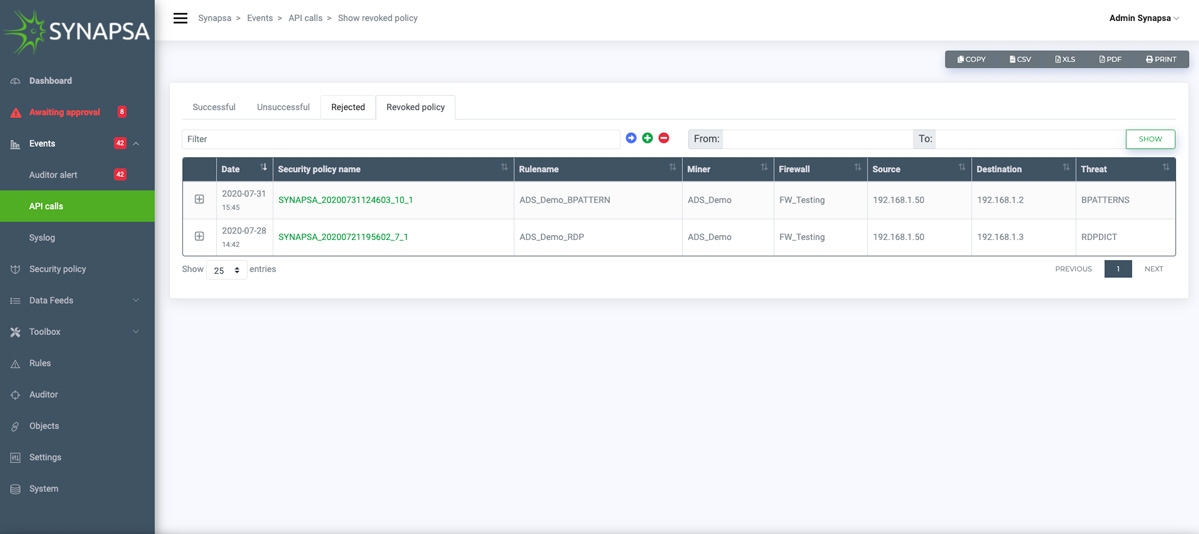
Task: Click the Settings sidebar icon
Action: point(15,457)
